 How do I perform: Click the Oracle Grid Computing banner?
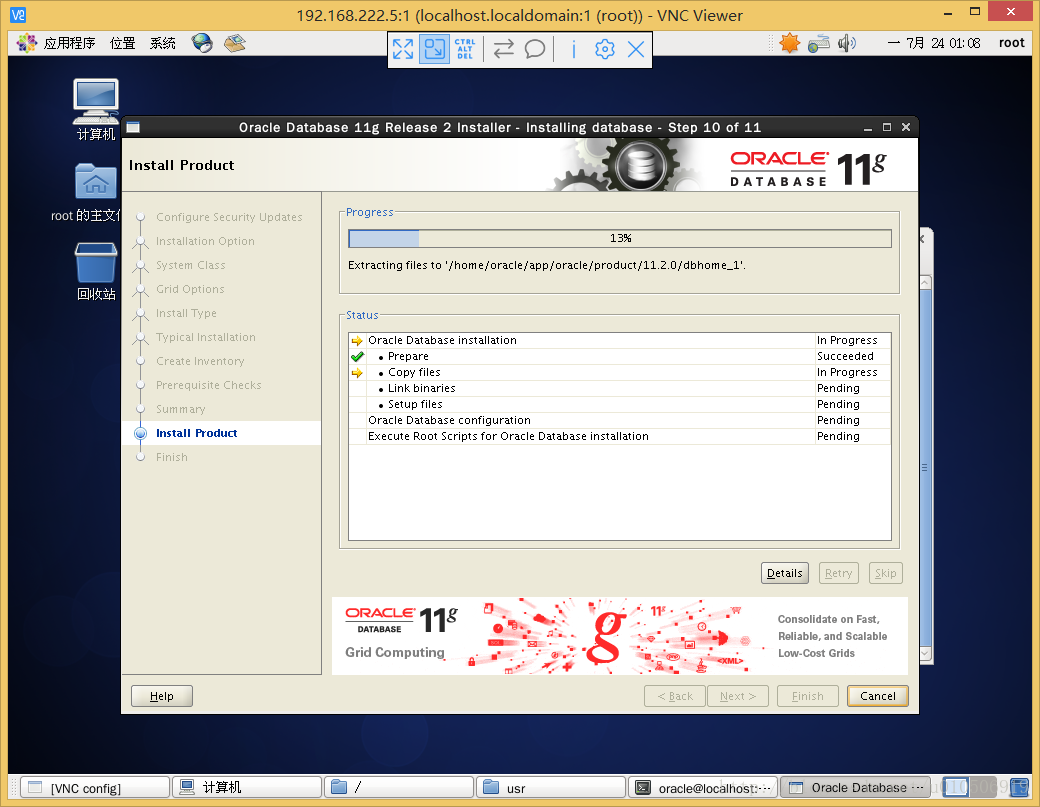click(619, 636)
